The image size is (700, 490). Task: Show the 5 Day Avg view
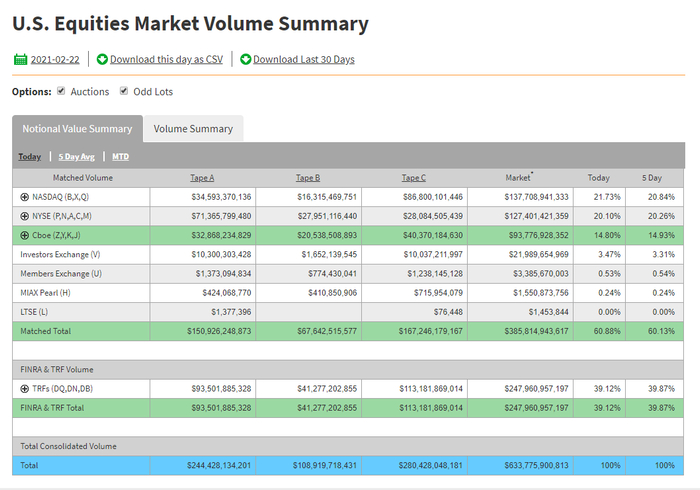pyautogui.click(x=76, y=157)
